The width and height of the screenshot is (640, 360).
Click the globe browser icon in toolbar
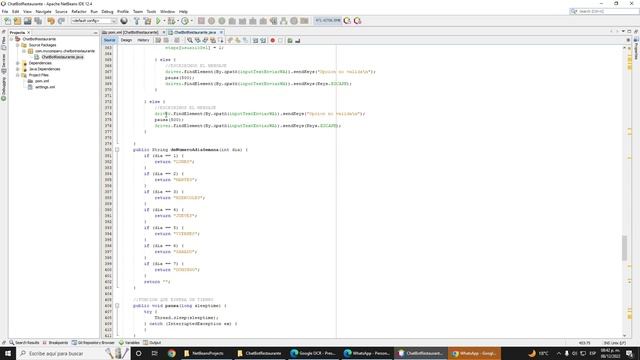[x=124, y=21]
